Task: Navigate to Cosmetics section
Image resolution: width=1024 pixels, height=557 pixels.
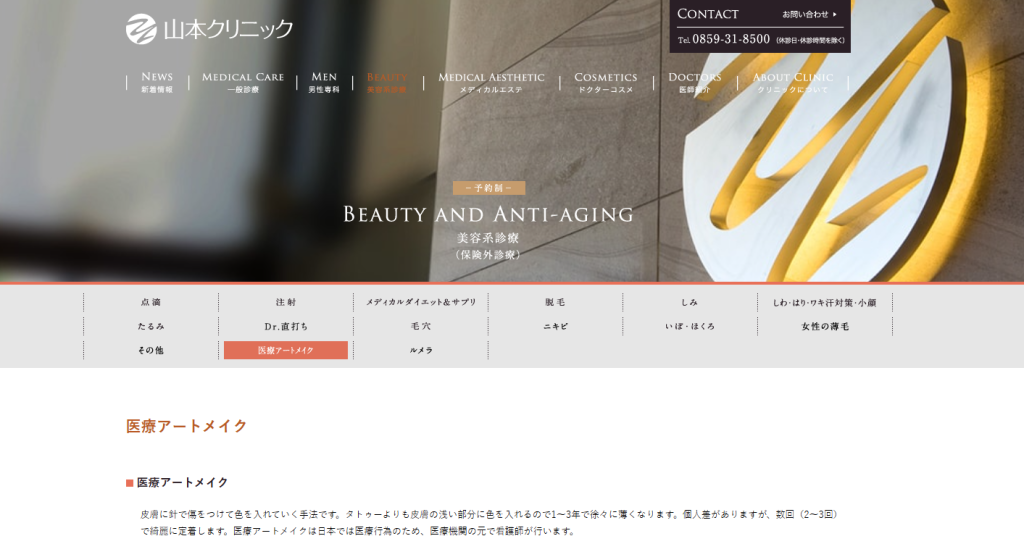Action: [605, 82]
